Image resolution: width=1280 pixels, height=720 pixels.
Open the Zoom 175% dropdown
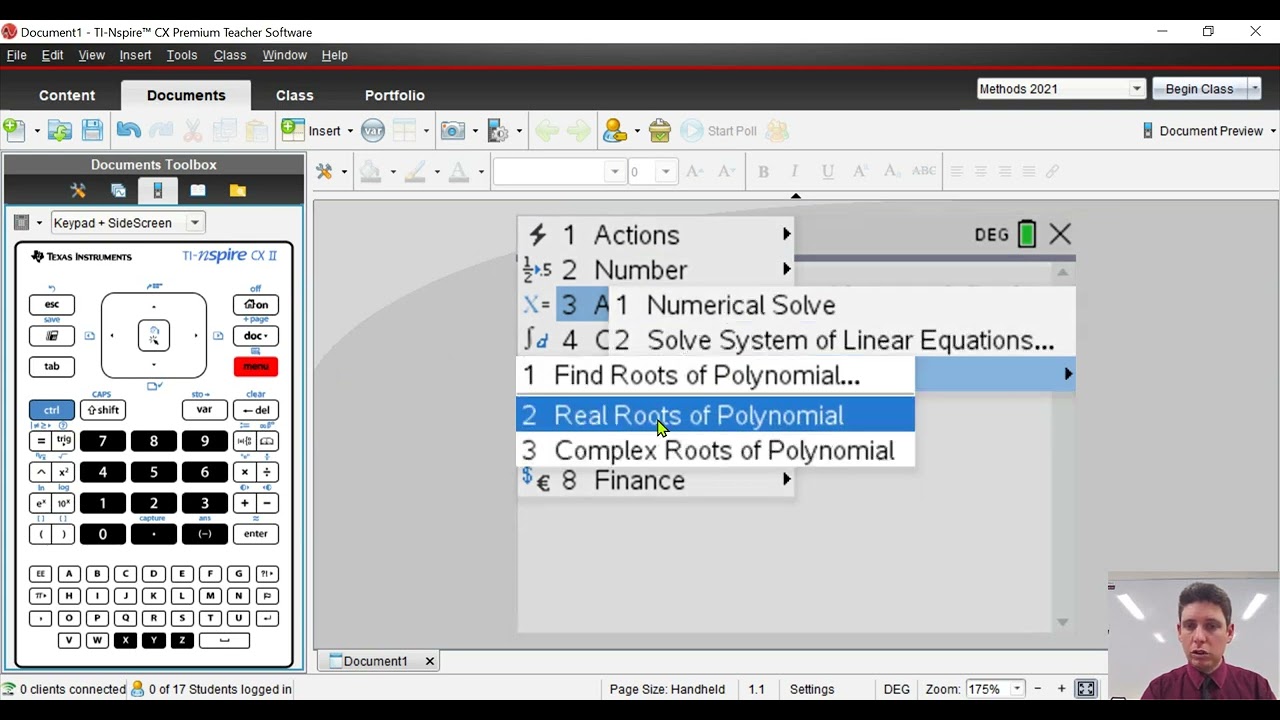pyautogui.click(x=1017, y=689)
